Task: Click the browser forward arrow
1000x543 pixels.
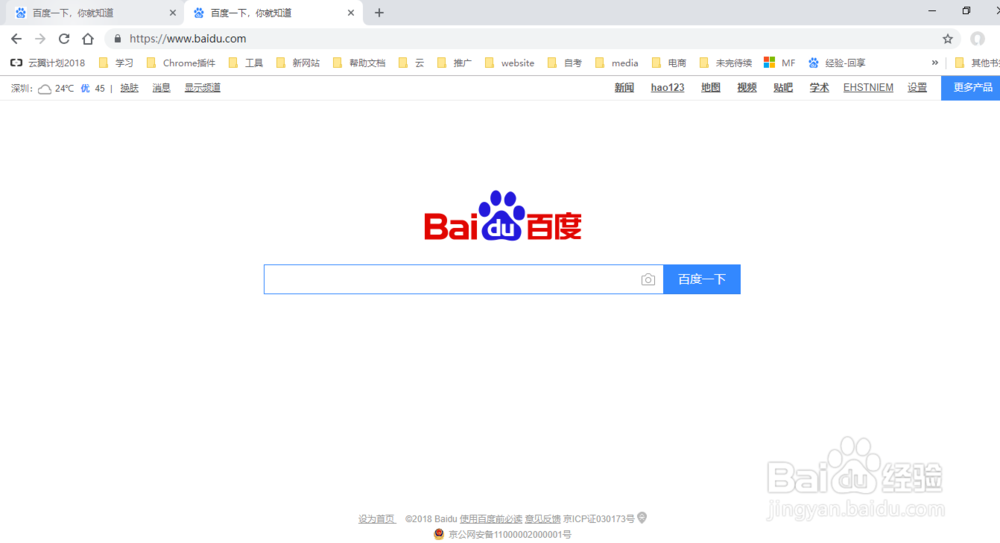Action: (40, 39)
